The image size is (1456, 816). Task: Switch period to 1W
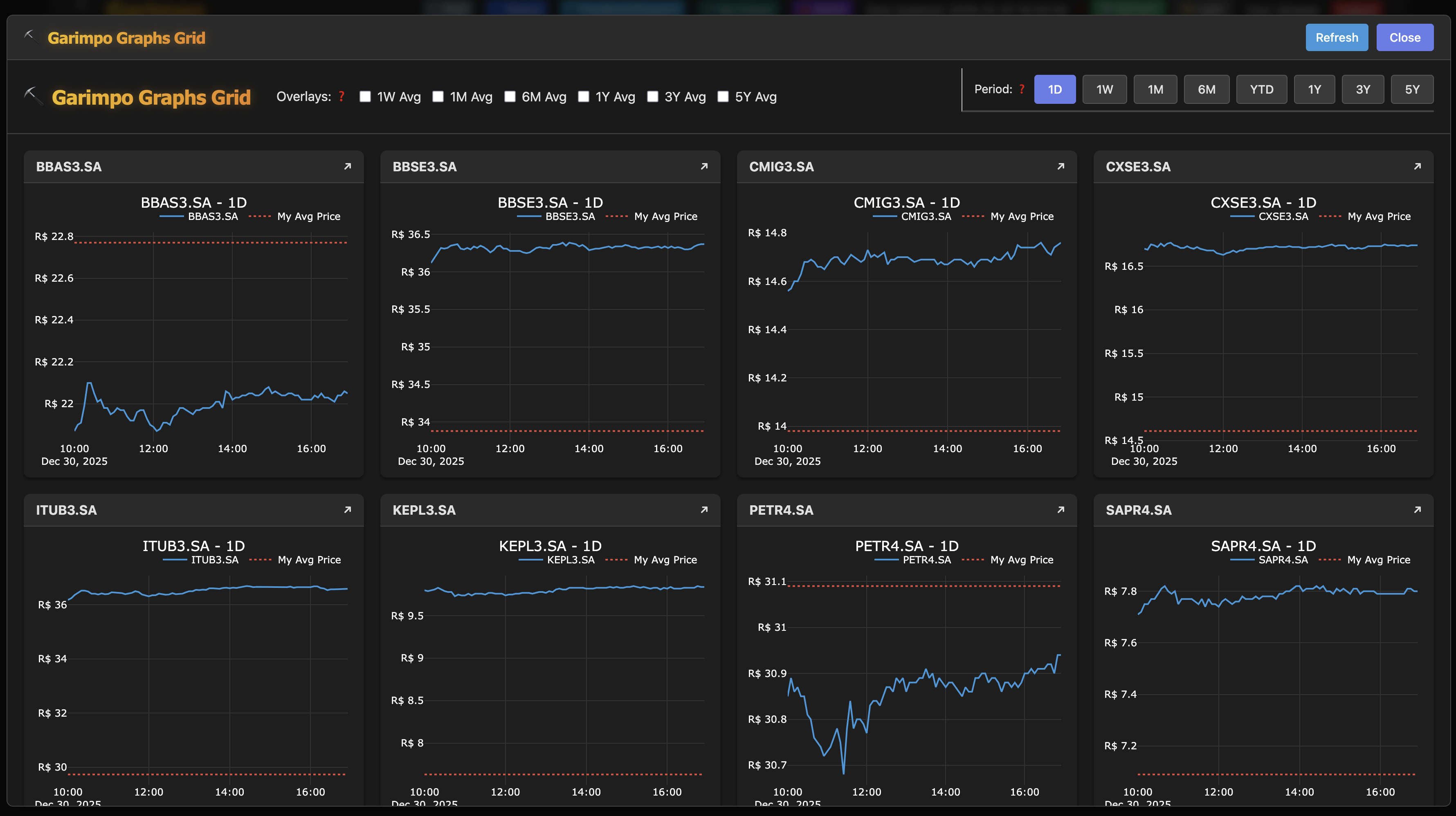point(1104,89)
